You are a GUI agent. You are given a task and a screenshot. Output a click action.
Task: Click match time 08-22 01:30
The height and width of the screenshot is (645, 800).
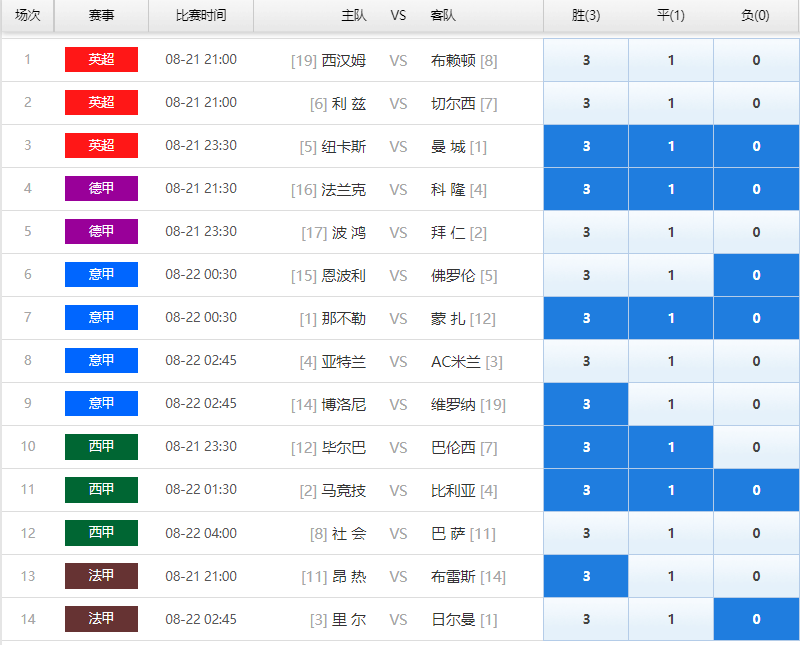201,489
